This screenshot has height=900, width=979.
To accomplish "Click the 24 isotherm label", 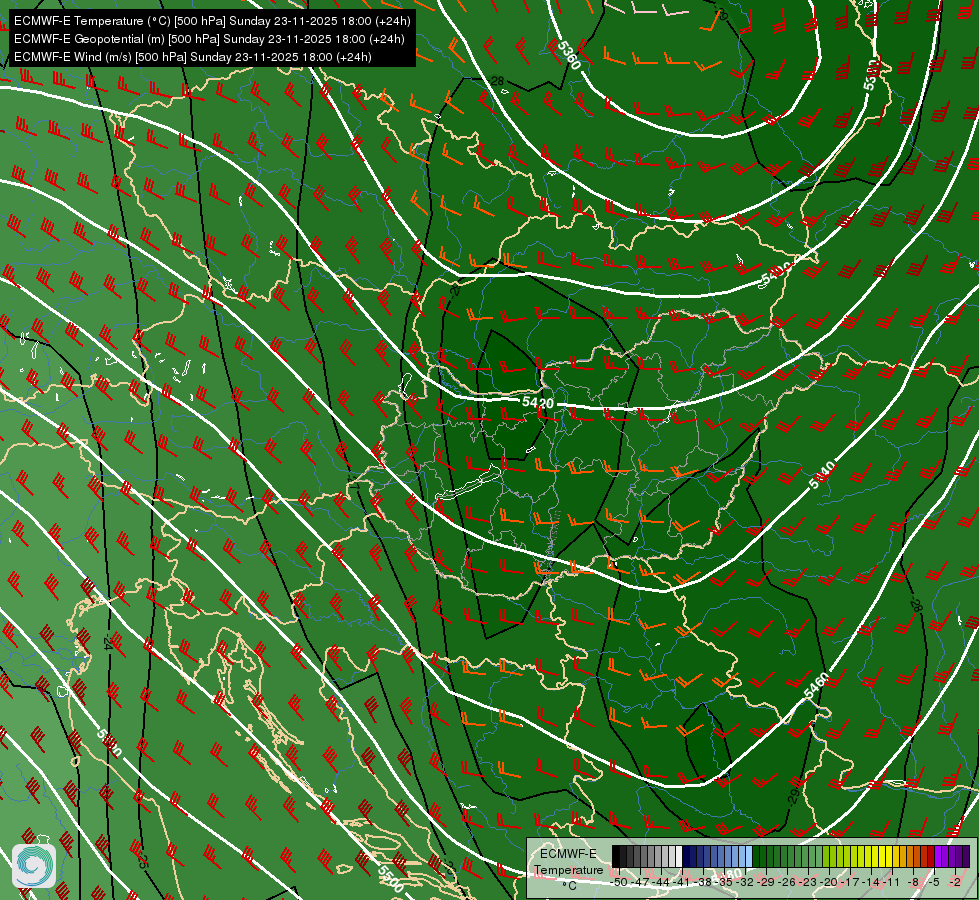I will (108, 641).
